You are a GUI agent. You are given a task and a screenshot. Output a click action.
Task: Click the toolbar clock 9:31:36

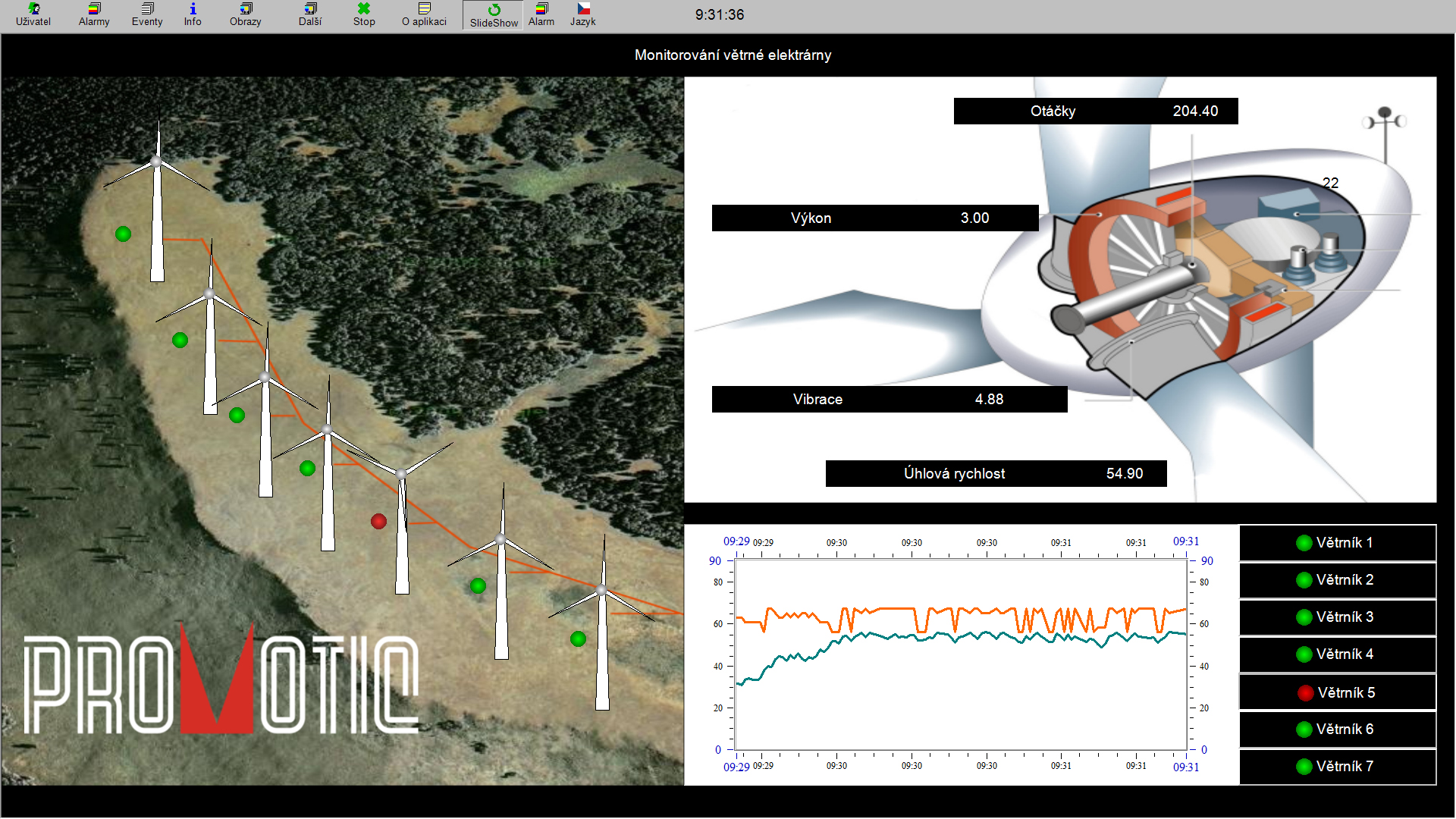coord(720,15)
